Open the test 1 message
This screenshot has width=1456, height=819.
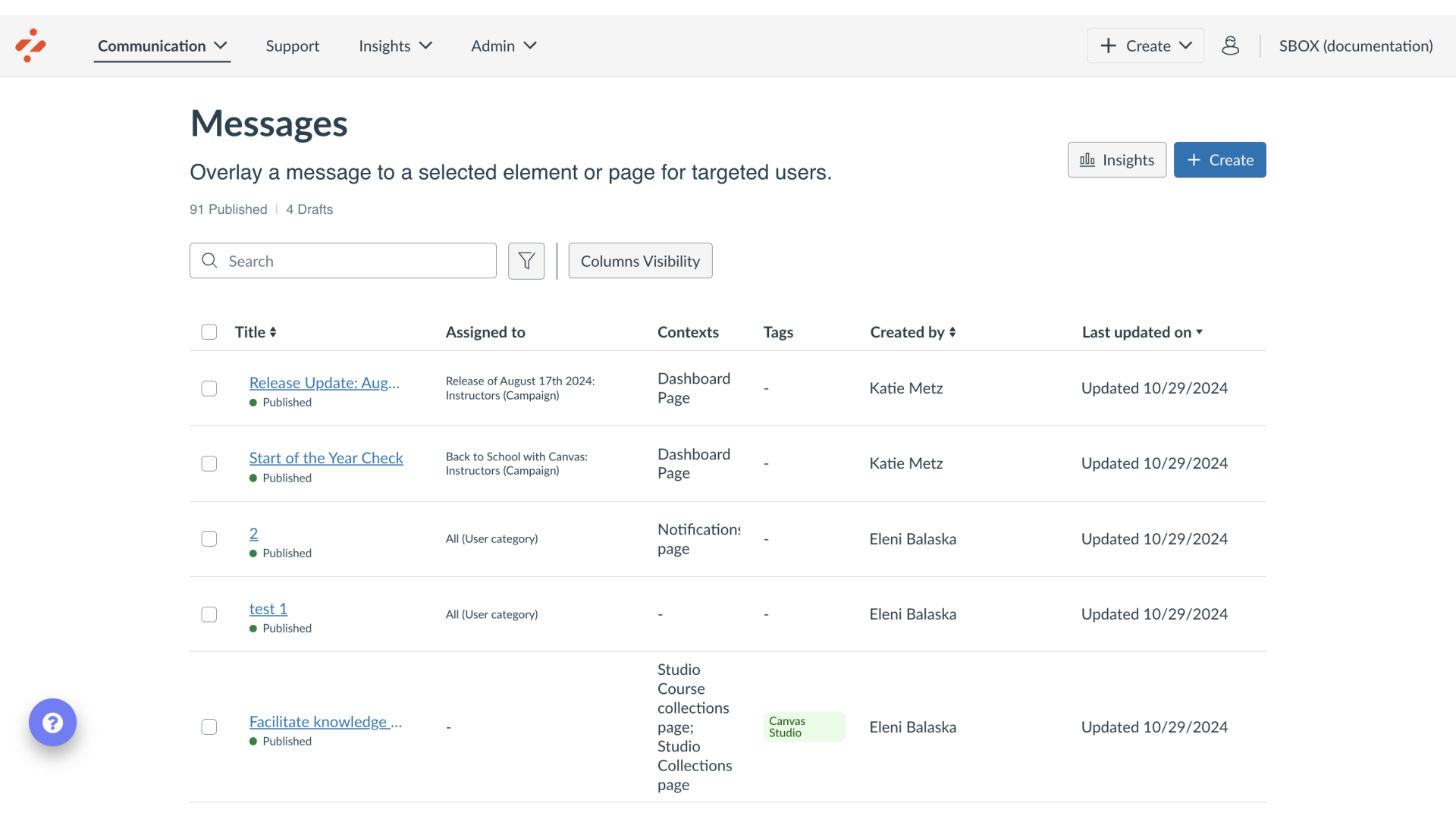tap(268, 609)
